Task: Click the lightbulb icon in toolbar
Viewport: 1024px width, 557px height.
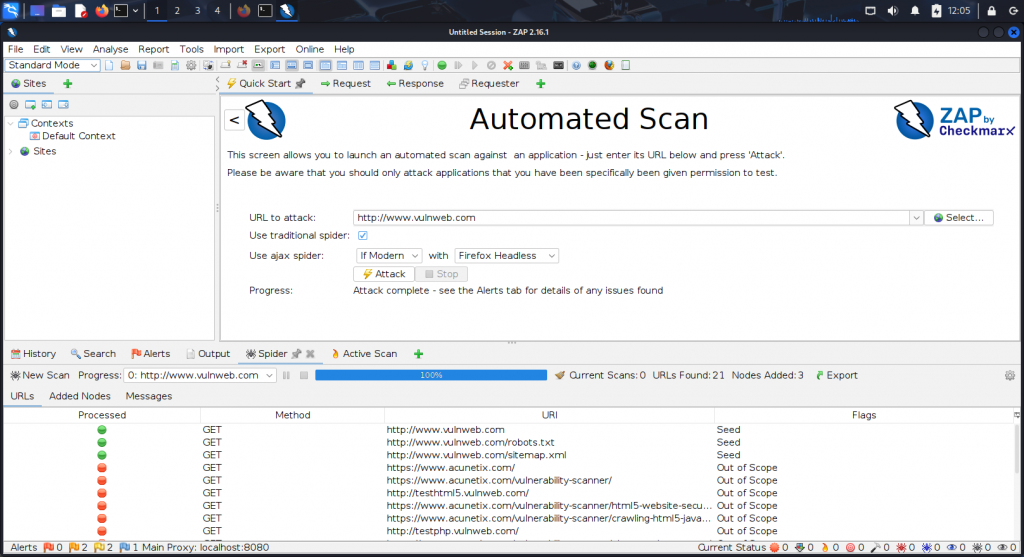Action: tap(424, 65)
